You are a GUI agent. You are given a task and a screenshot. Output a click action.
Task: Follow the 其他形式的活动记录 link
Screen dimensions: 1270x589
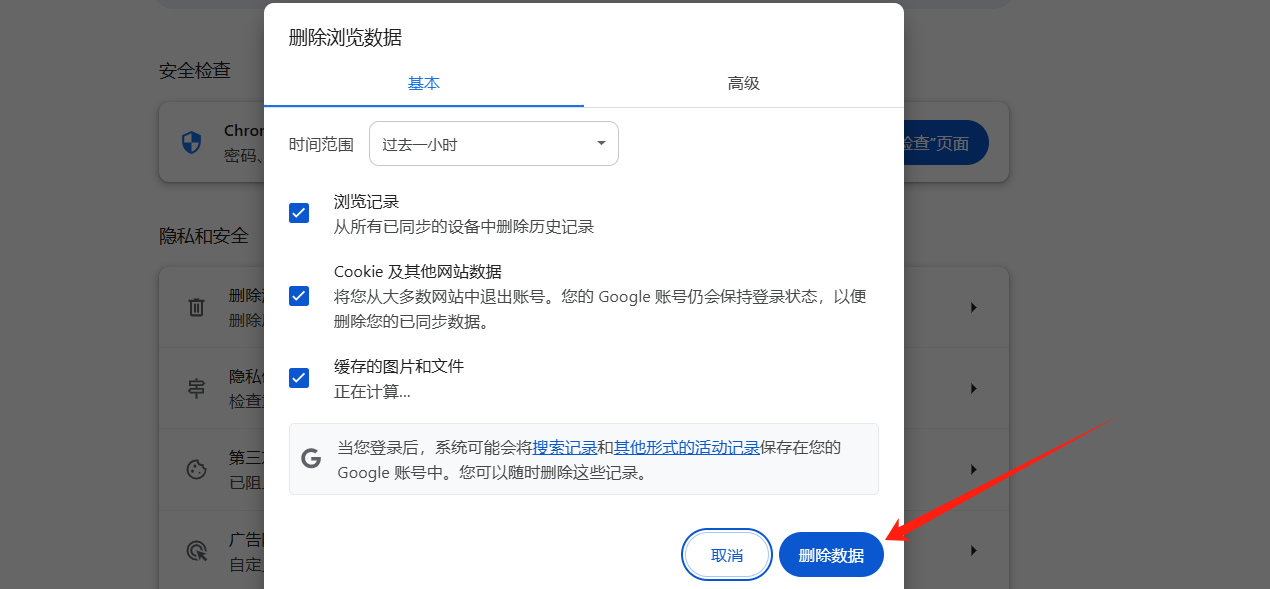coord(689,447)
